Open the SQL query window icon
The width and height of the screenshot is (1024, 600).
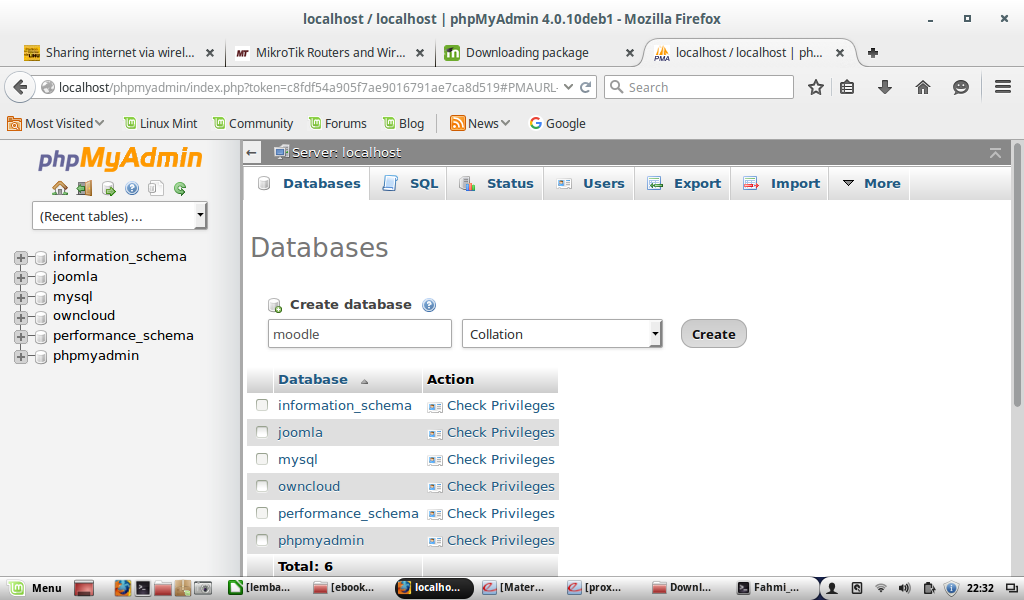tap(107, 188)
